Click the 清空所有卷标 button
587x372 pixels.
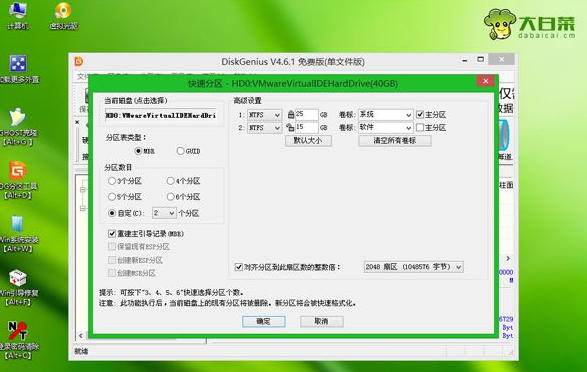(395, 141)
